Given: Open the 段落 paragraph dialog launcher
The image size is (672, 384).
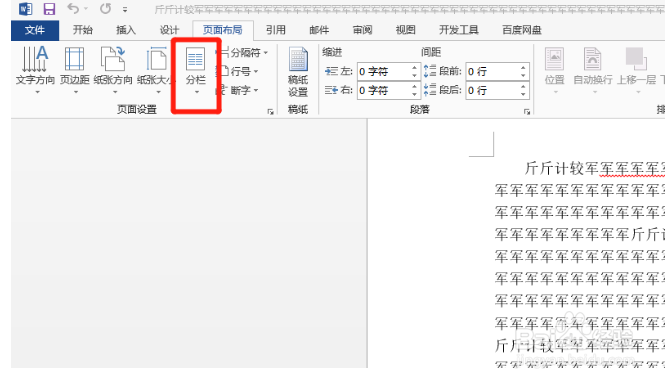Looking at the screenshot, I should [x=527, y=111].
